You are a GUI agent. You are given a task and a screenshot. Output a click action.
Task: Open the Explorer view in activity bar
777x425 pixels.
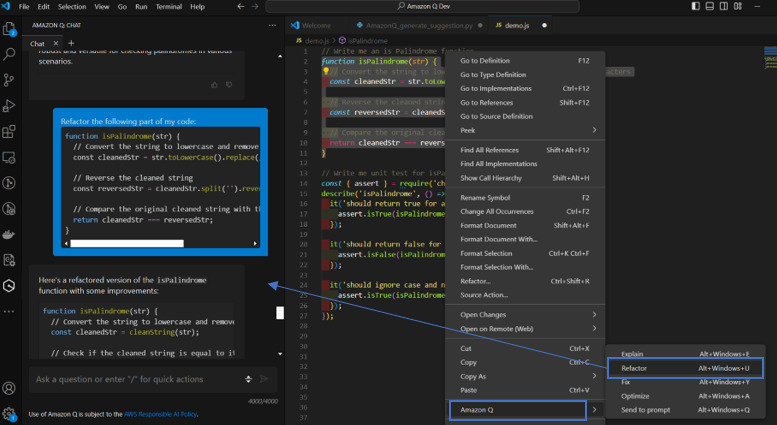coord(10,29)
